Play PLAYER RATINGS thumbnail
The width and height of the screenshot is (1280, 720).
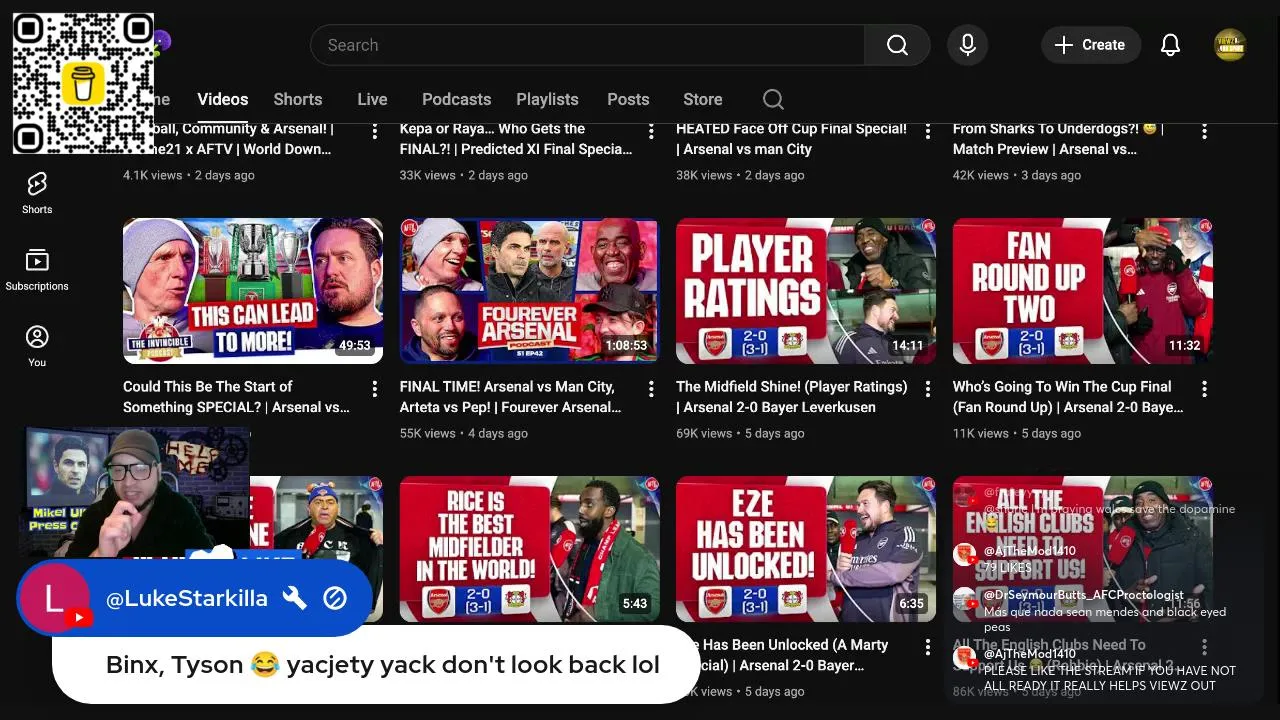tap(806, 291)
